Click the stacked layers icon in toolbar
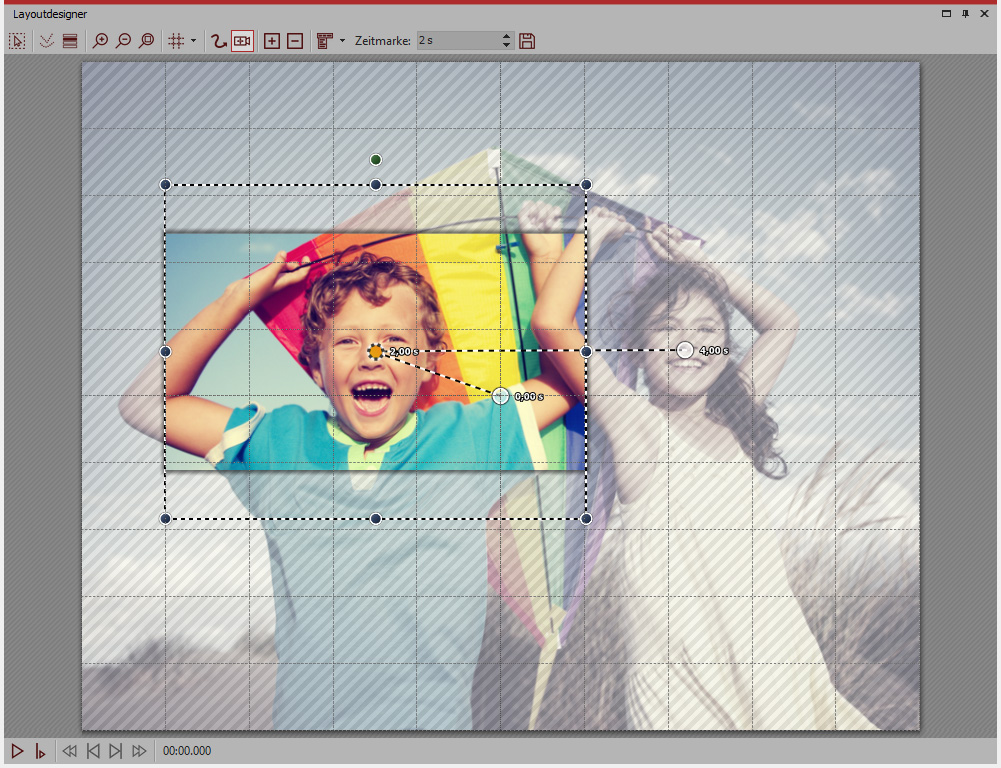 pyautogui.click(x=70, y=41)
